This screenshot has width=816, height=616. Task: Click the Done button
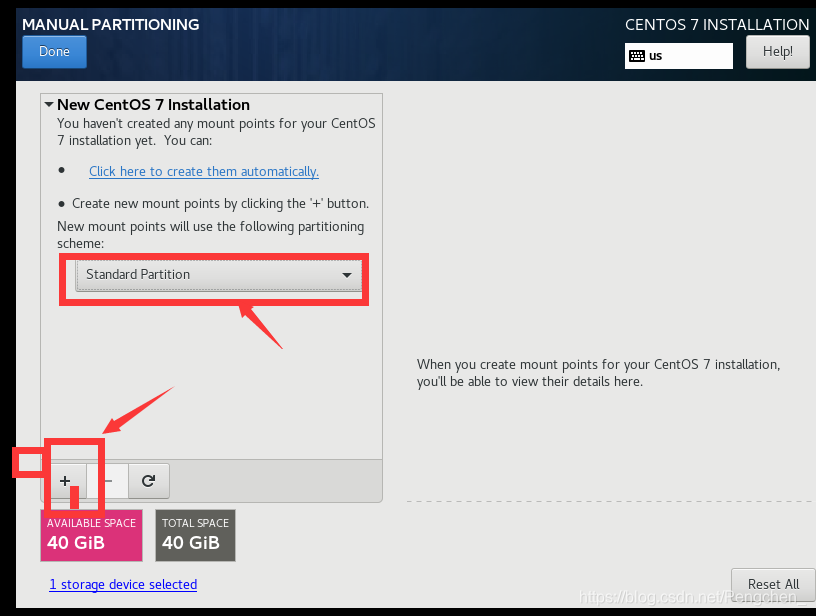click(54, 52)
